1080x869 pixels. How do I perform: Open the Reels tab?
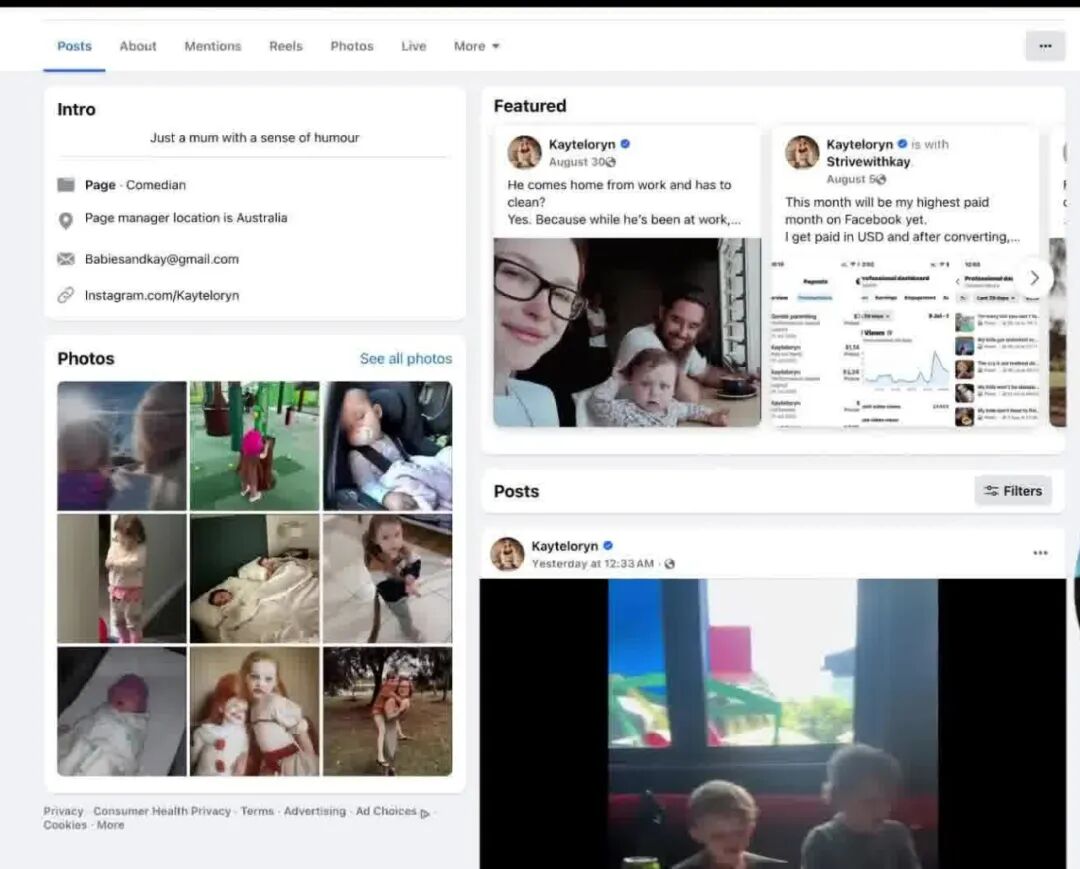[285, 46]
